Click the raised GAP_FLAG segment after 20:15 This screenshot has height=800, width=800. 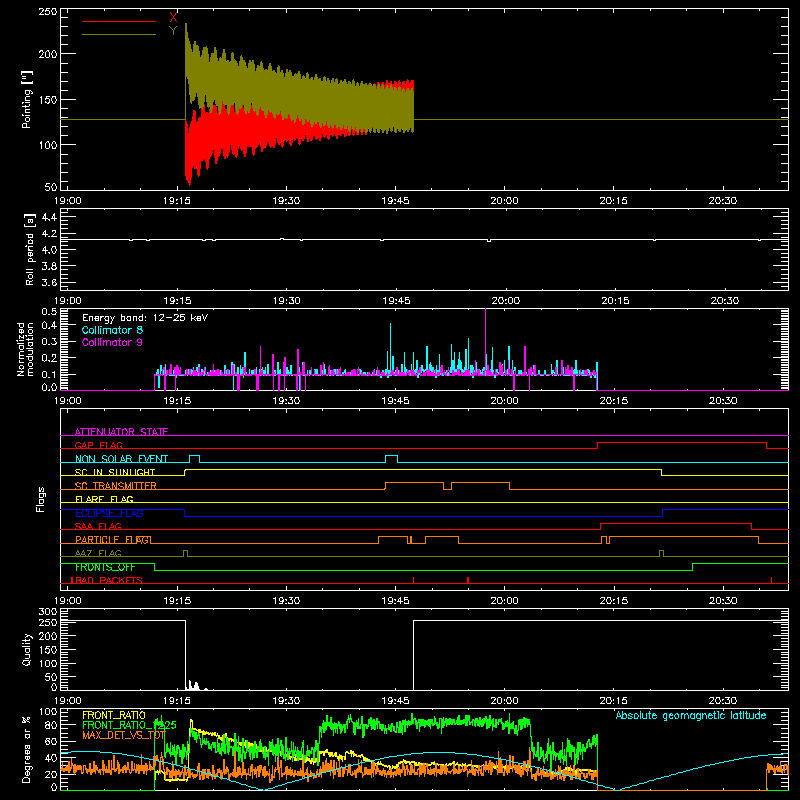(x=682, y=443)
